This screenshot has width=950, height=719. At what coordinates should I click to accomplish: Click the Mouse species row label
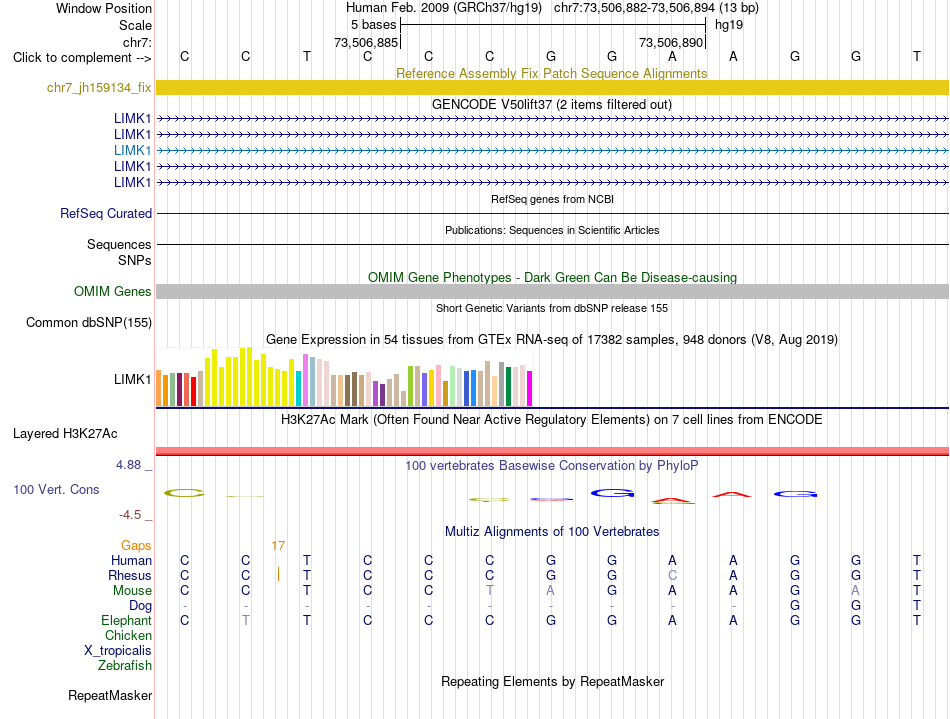(x=132, y=591)
